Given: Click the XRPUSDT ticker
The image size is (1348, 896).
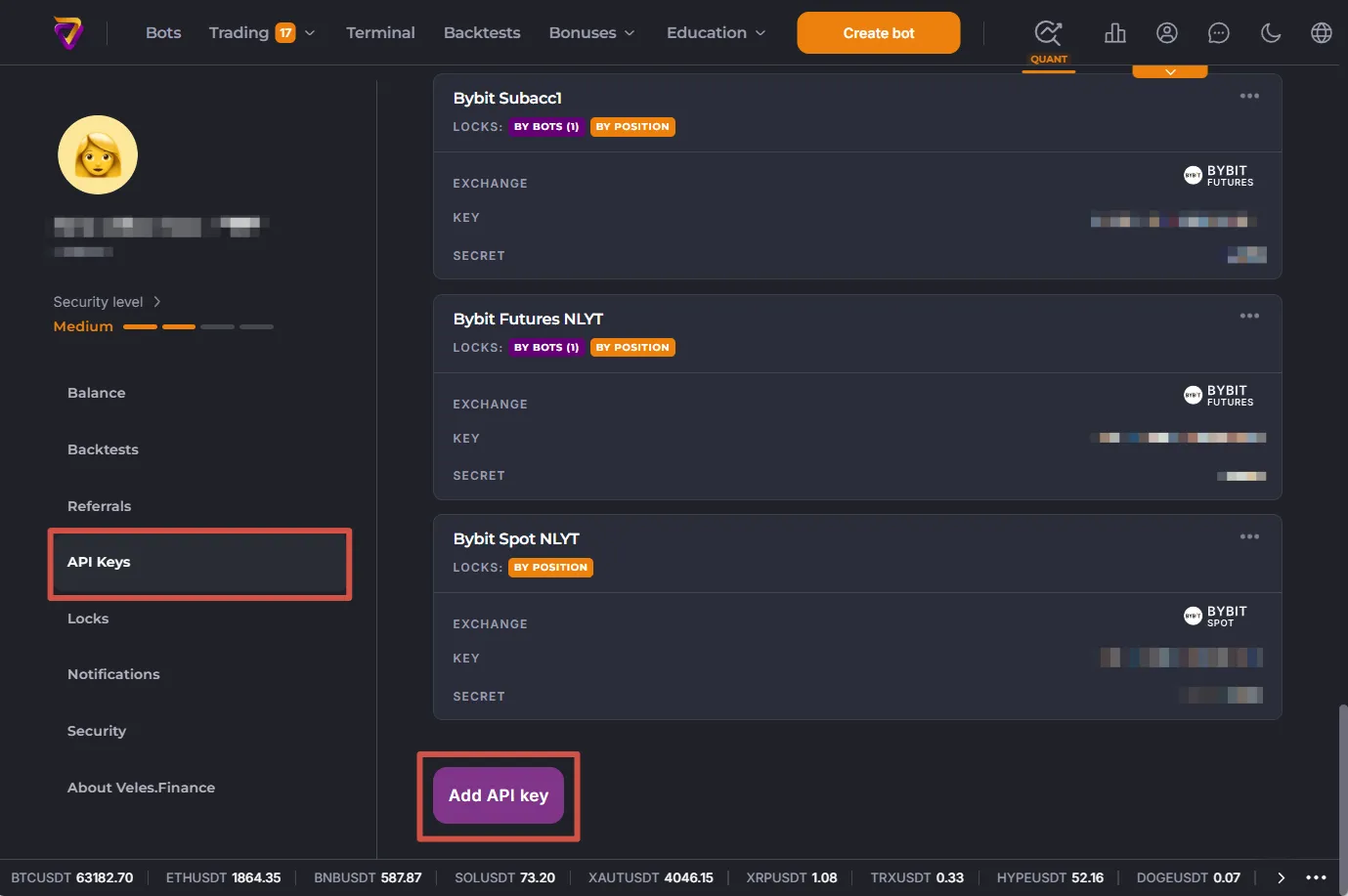Looking at the screenshot, I should [x=792, y=877].
